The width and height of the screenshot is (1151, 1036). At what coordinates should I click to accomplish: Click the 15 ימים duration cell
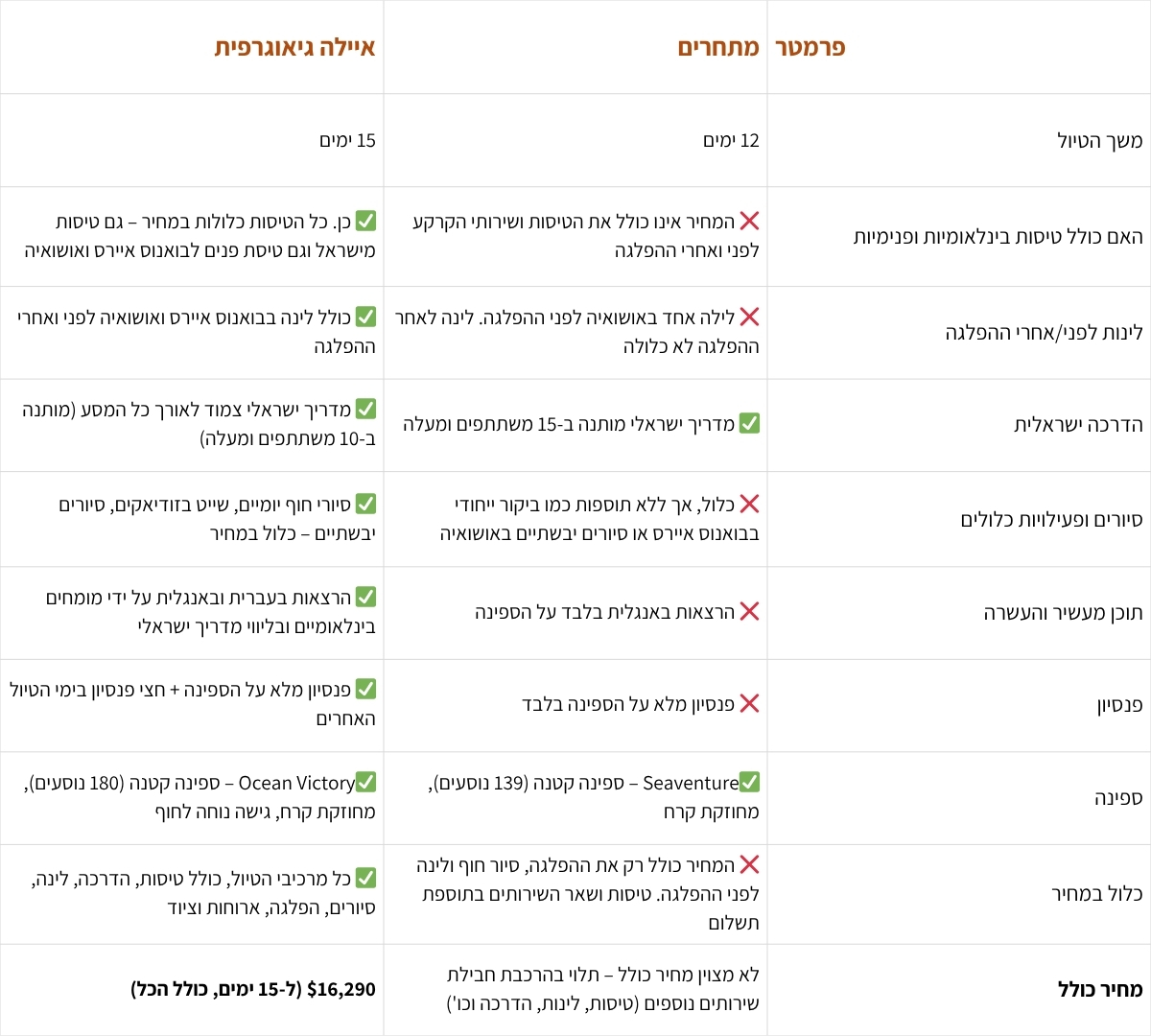(x=347, y=140)
